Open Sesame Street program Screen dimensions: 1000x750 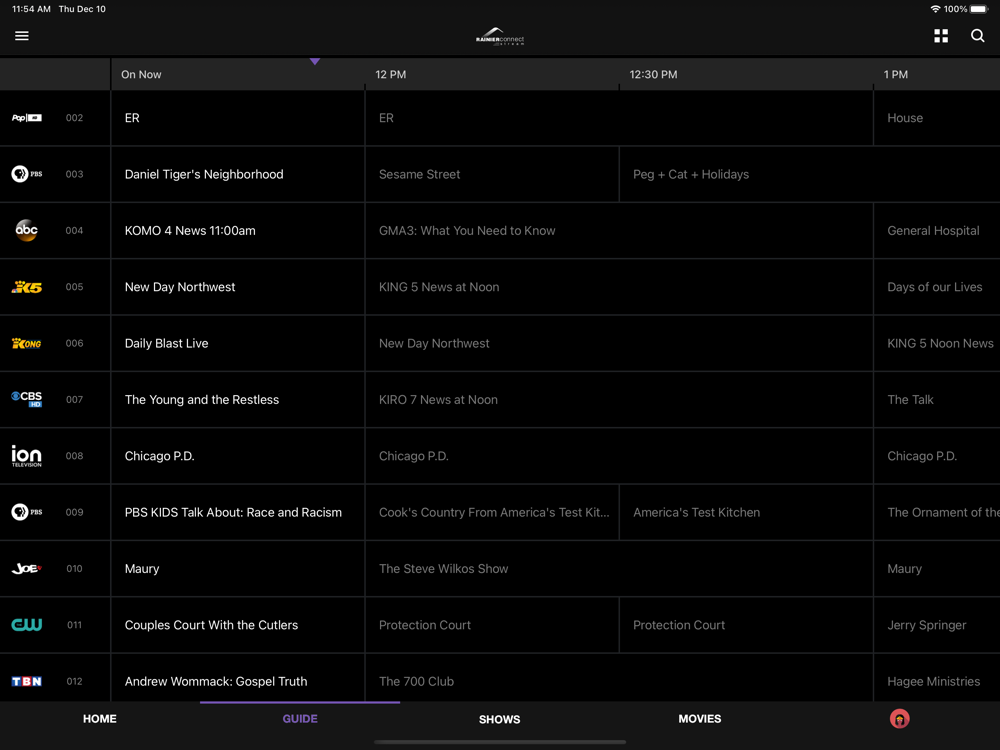pos(492,174)
